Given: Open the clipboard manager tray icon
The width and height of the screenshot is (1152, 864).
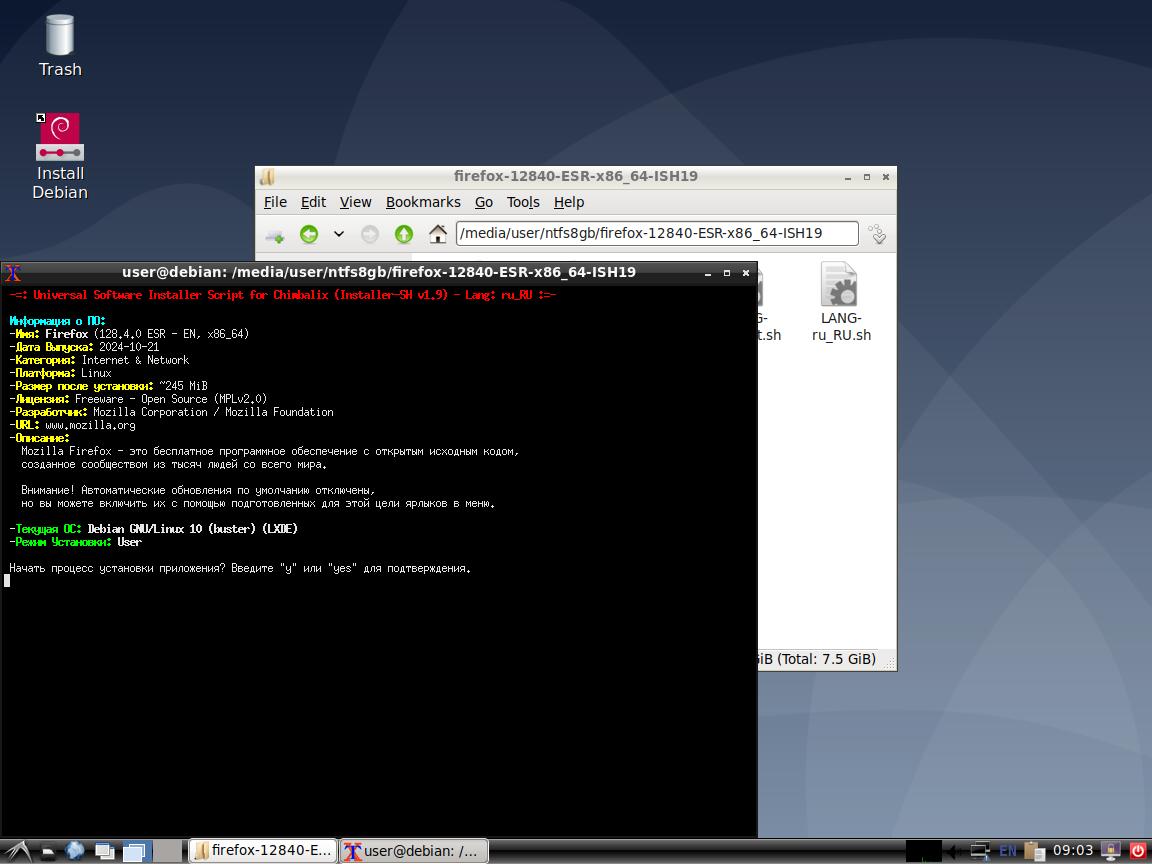Looking at the screenshot, I should (x=1034, y=852).
